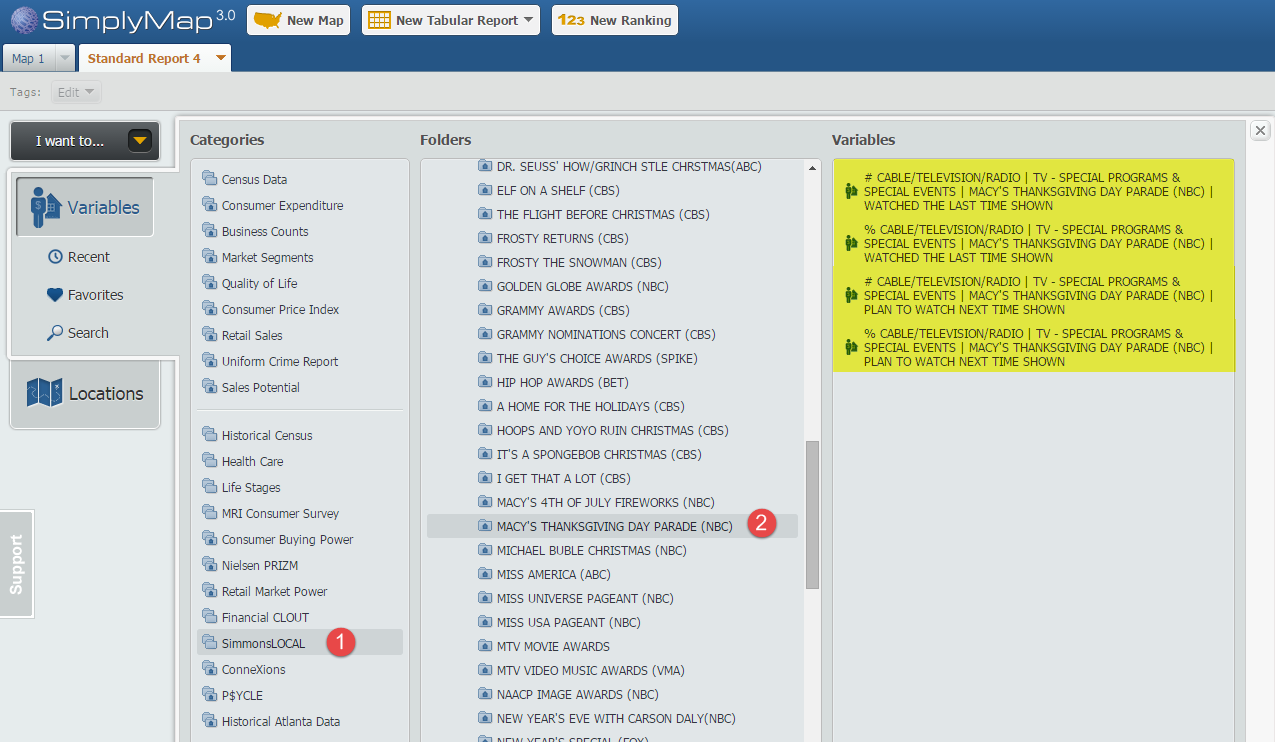The height and width of the screenshot is (742, 1275).
Task: Create a New Map
Action: (299, 20)
